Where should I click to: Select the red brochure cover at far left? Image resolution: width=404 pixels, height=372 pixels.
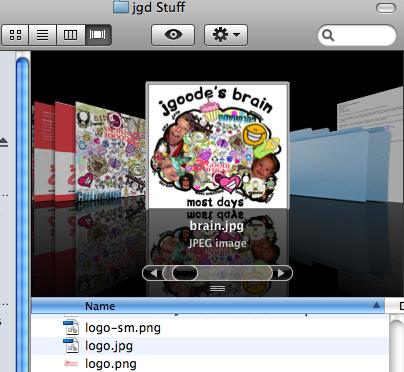(45, 152)
